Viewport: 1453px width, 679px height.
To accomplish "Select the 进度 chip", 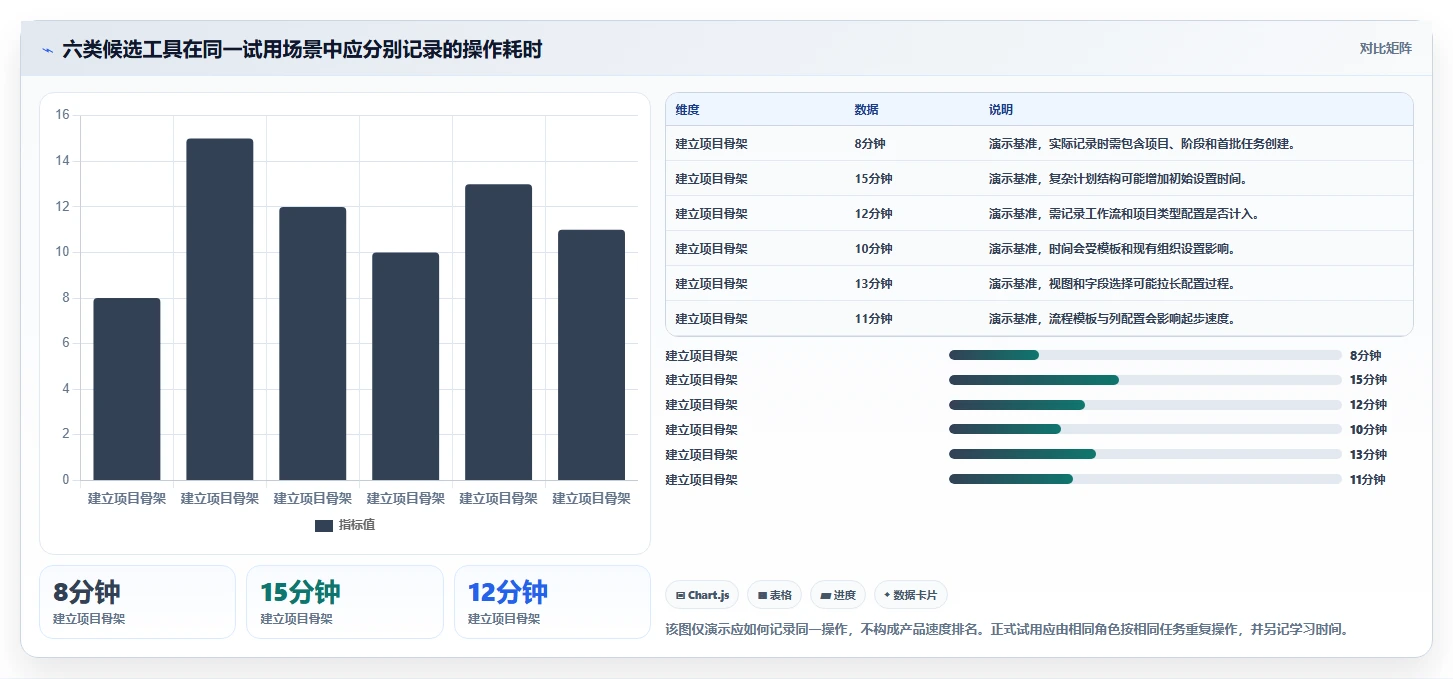I will coord(838,595).
